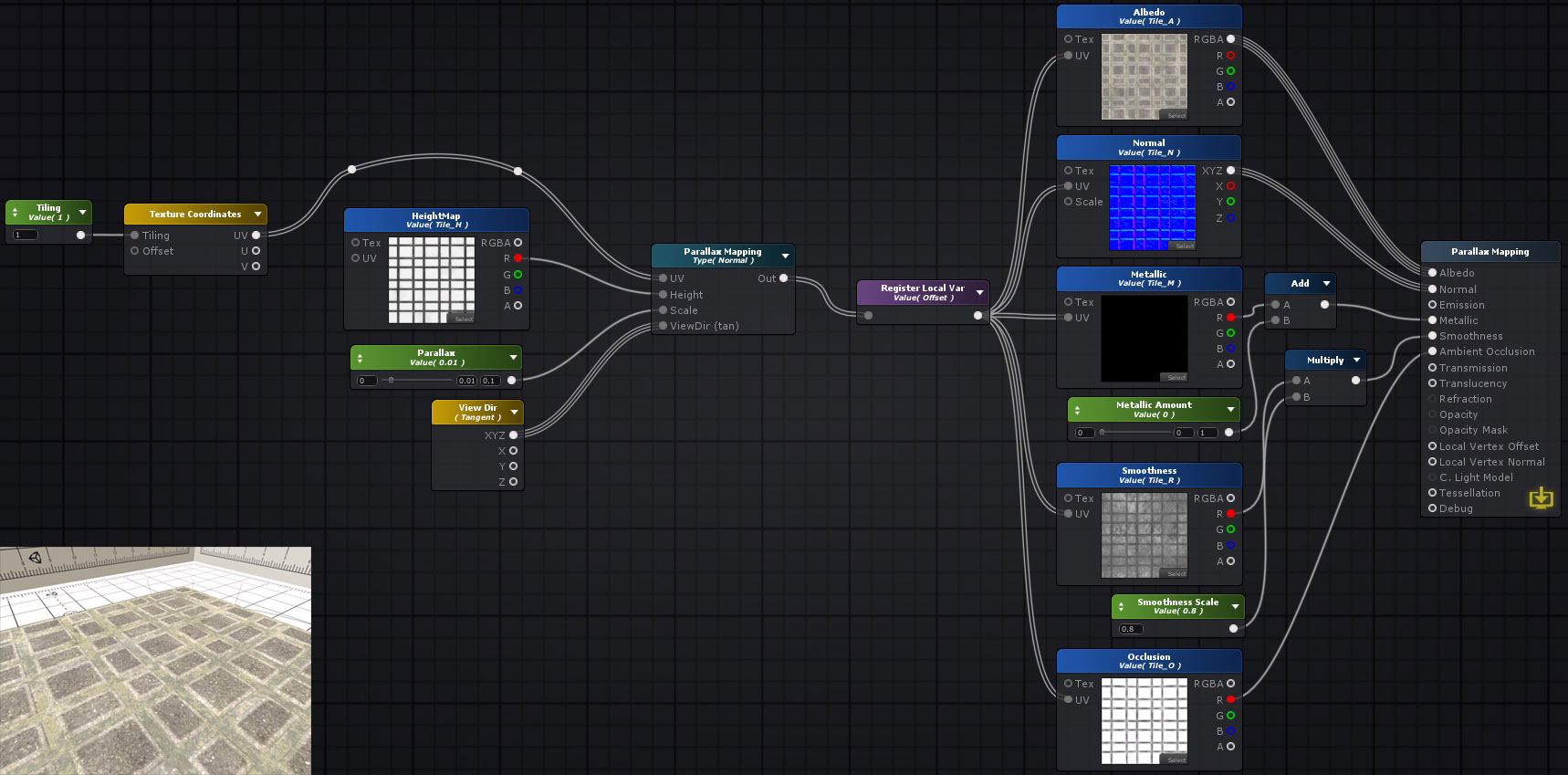Click the Smoothness Scale 0.8 value field
1568x775 pixels.
[1131, 629]
